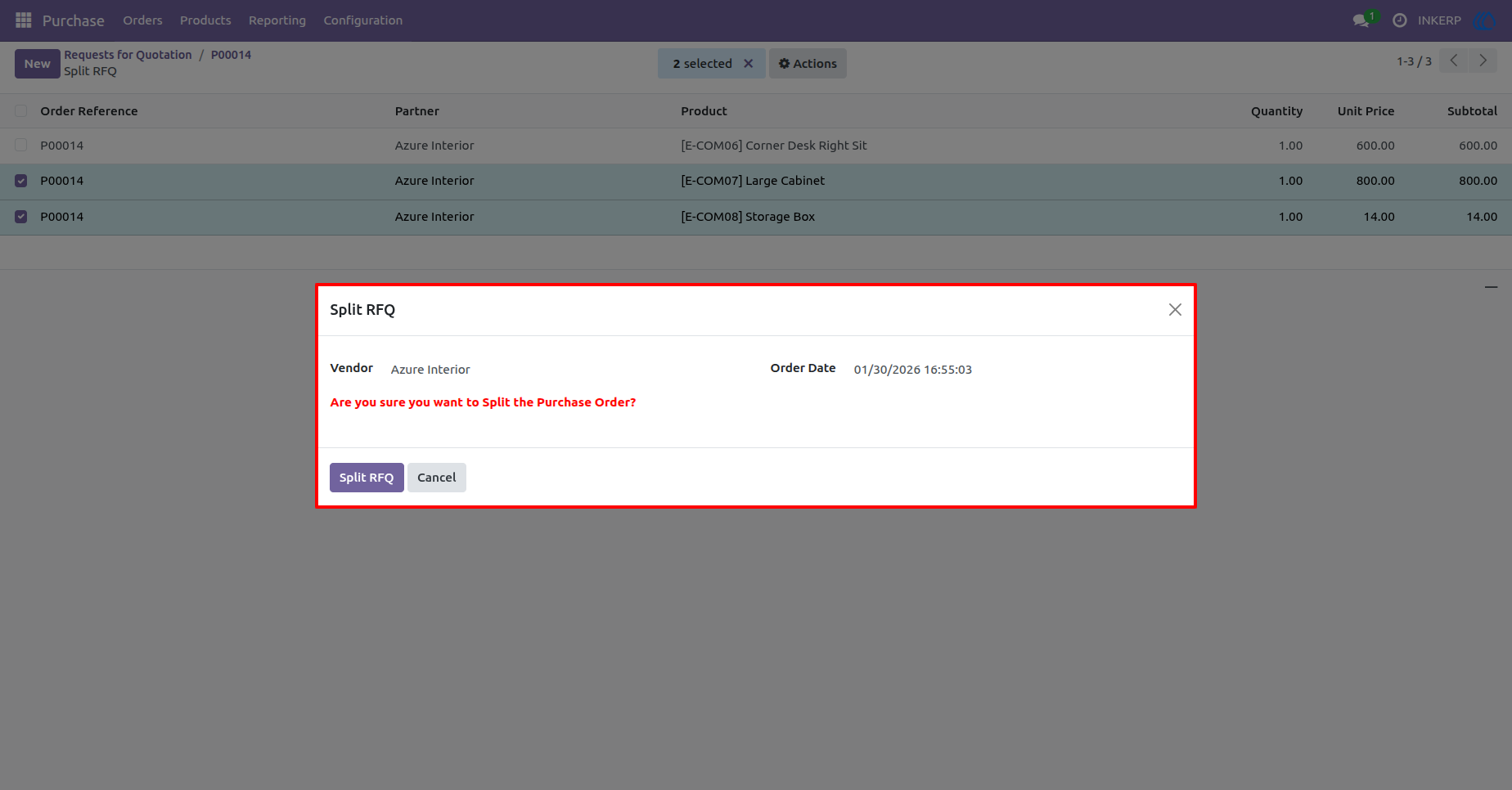Click the Azure Interior vendor value
This screenshot has width=1512, height=790.
430,370
